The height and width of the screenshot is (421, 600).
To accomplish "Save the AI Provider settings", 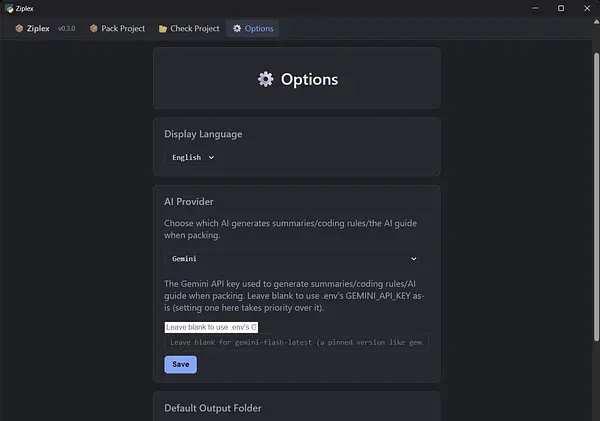I will point(181,364).
